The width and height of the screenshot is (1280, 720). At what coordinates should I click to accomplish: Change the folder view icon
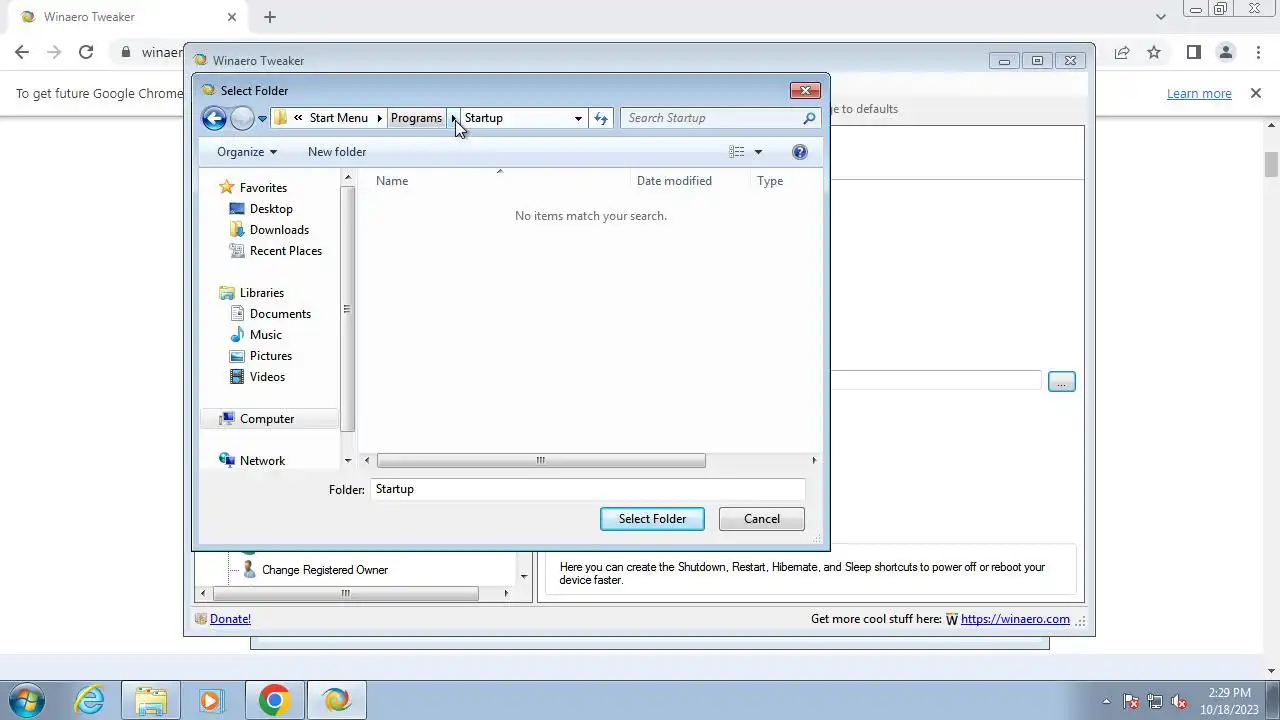pos(737,152)
